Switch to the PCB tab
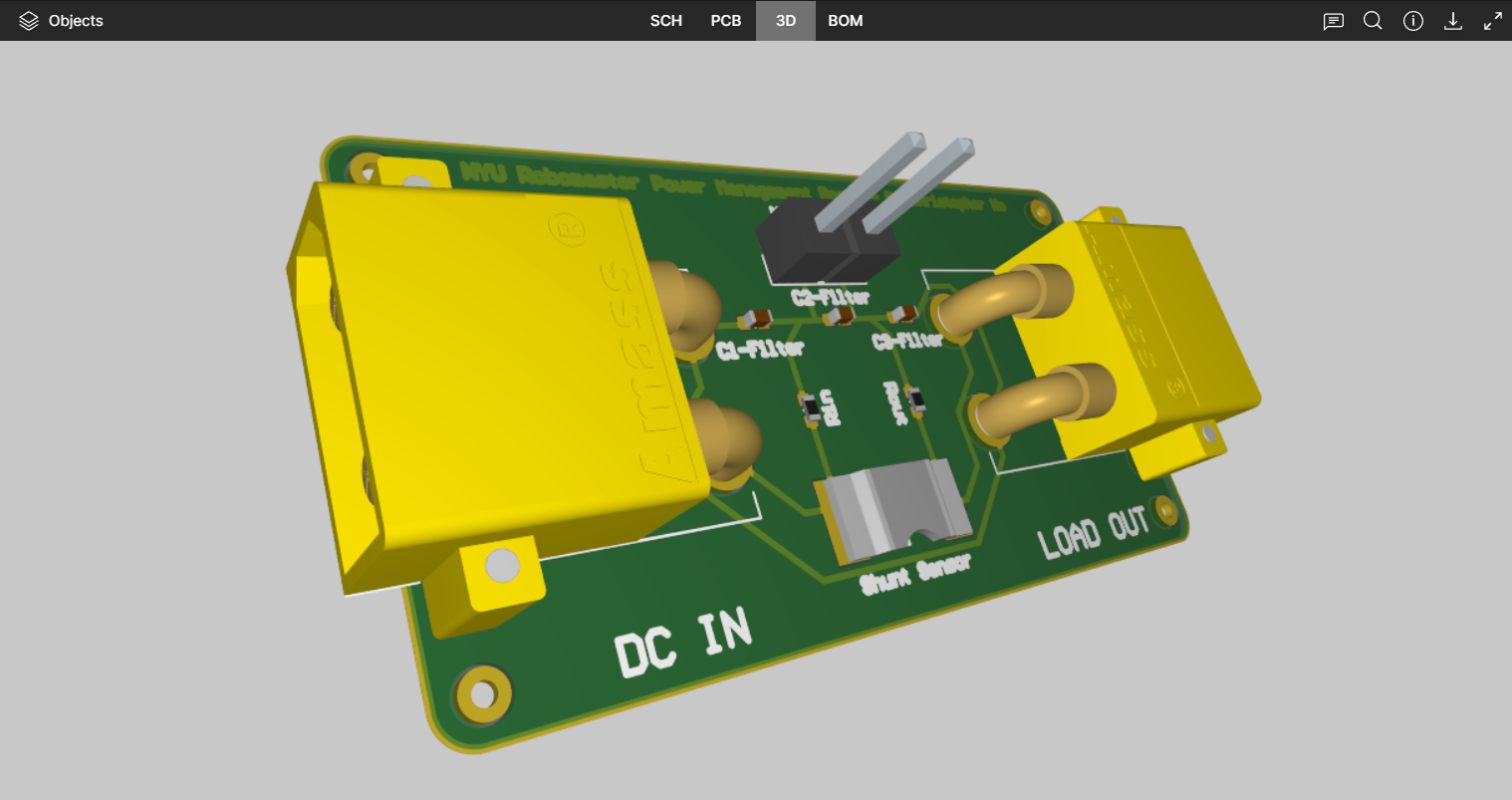Viewport: 1512px width, 800px height. click(725, 20)
